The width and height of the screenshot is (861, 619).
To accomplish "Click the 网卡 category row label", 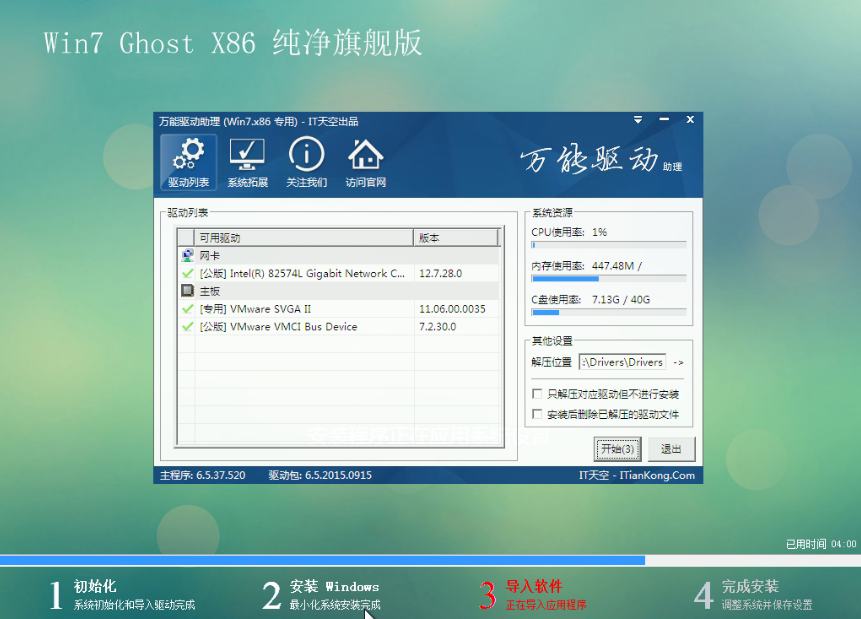I will click(x=210, y=255).
